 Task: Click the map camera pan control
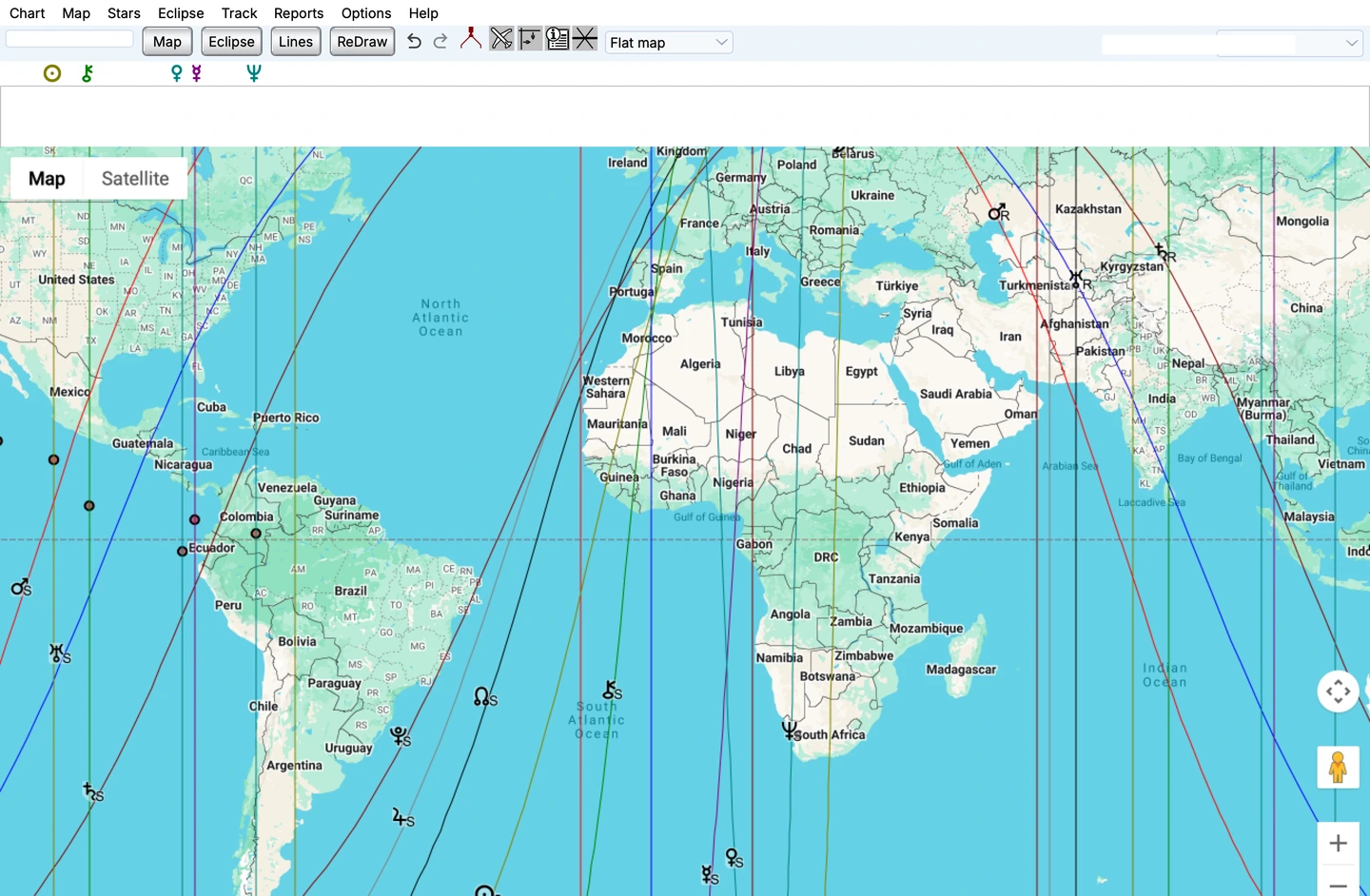(x=1338, y=691)
